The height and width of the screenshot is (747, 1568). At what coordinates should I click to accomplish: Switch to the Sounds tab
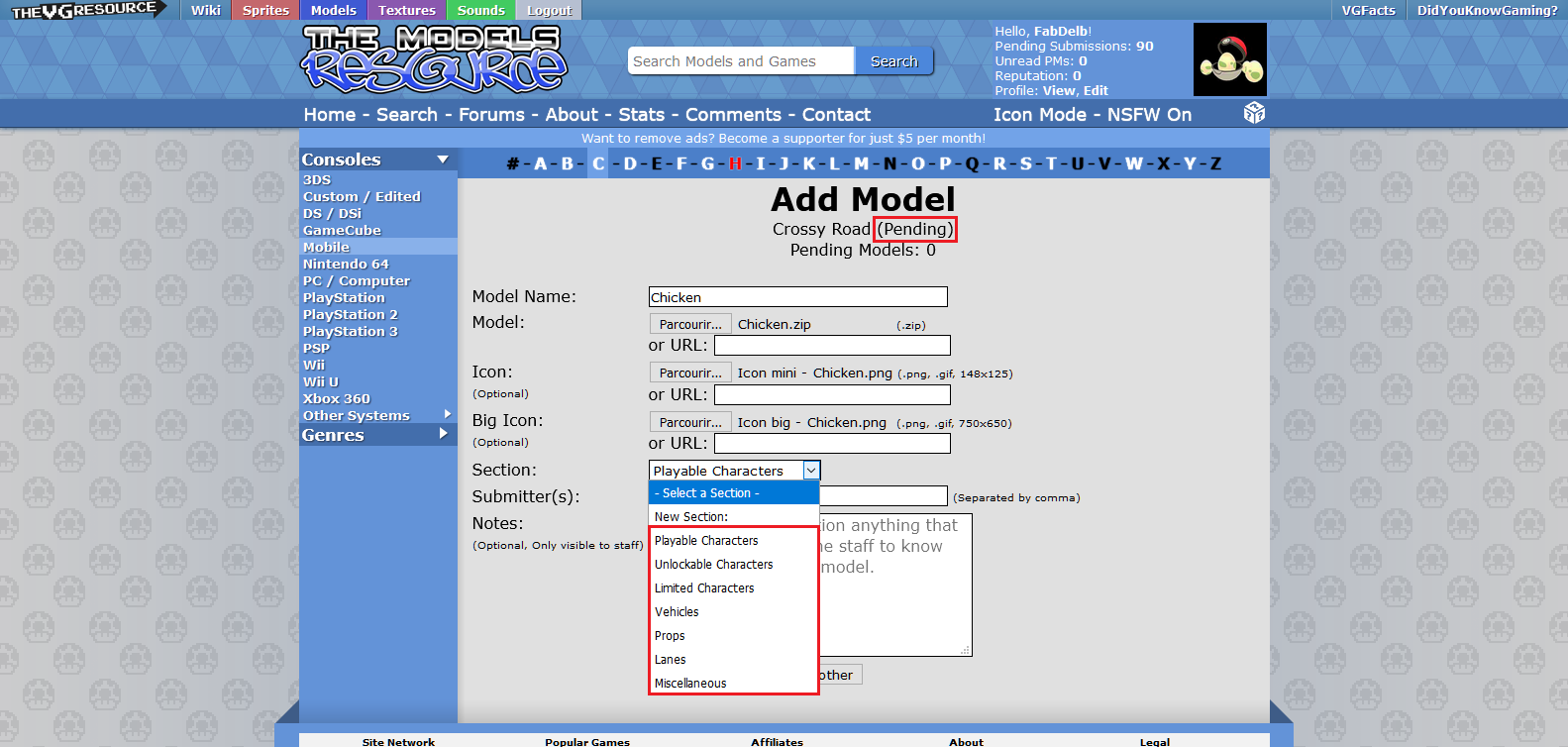480,10
